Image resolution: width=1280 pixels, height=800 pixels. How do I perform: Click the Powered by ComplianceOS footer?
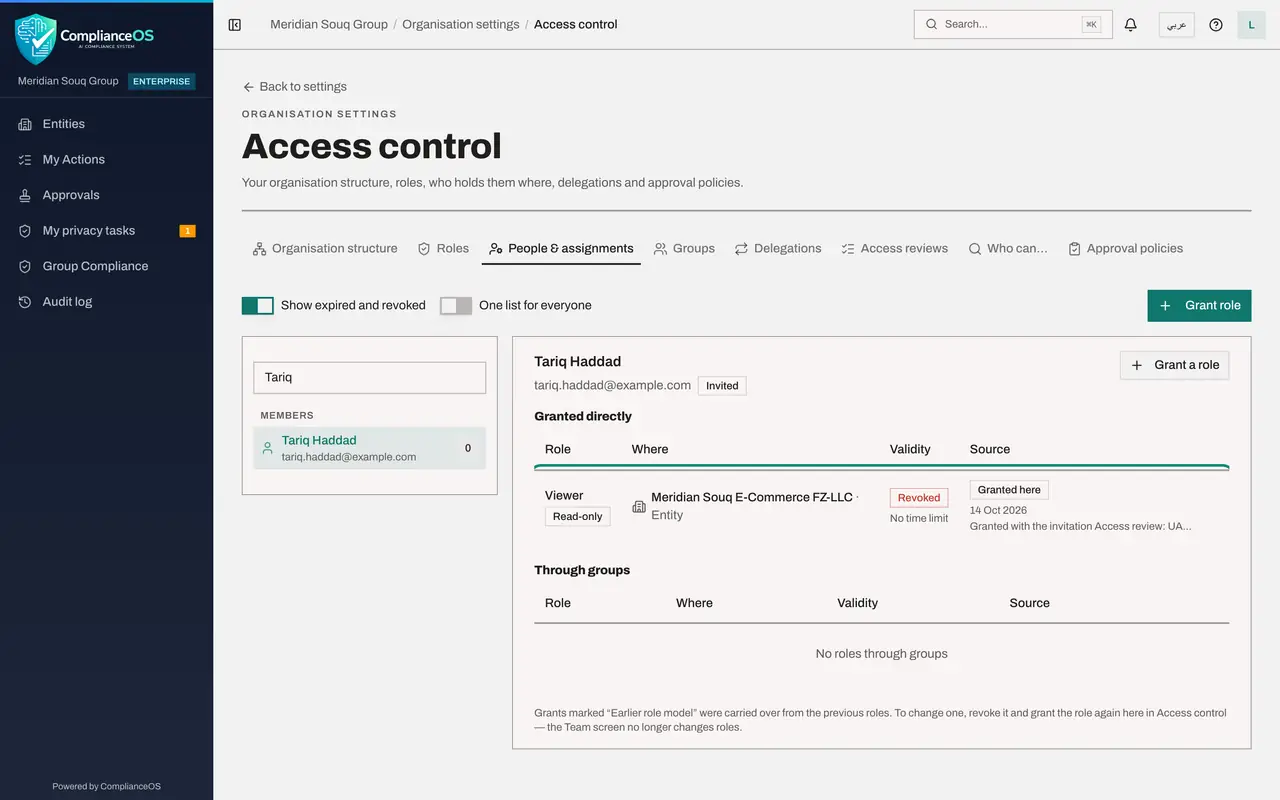[x=106, y=786]
